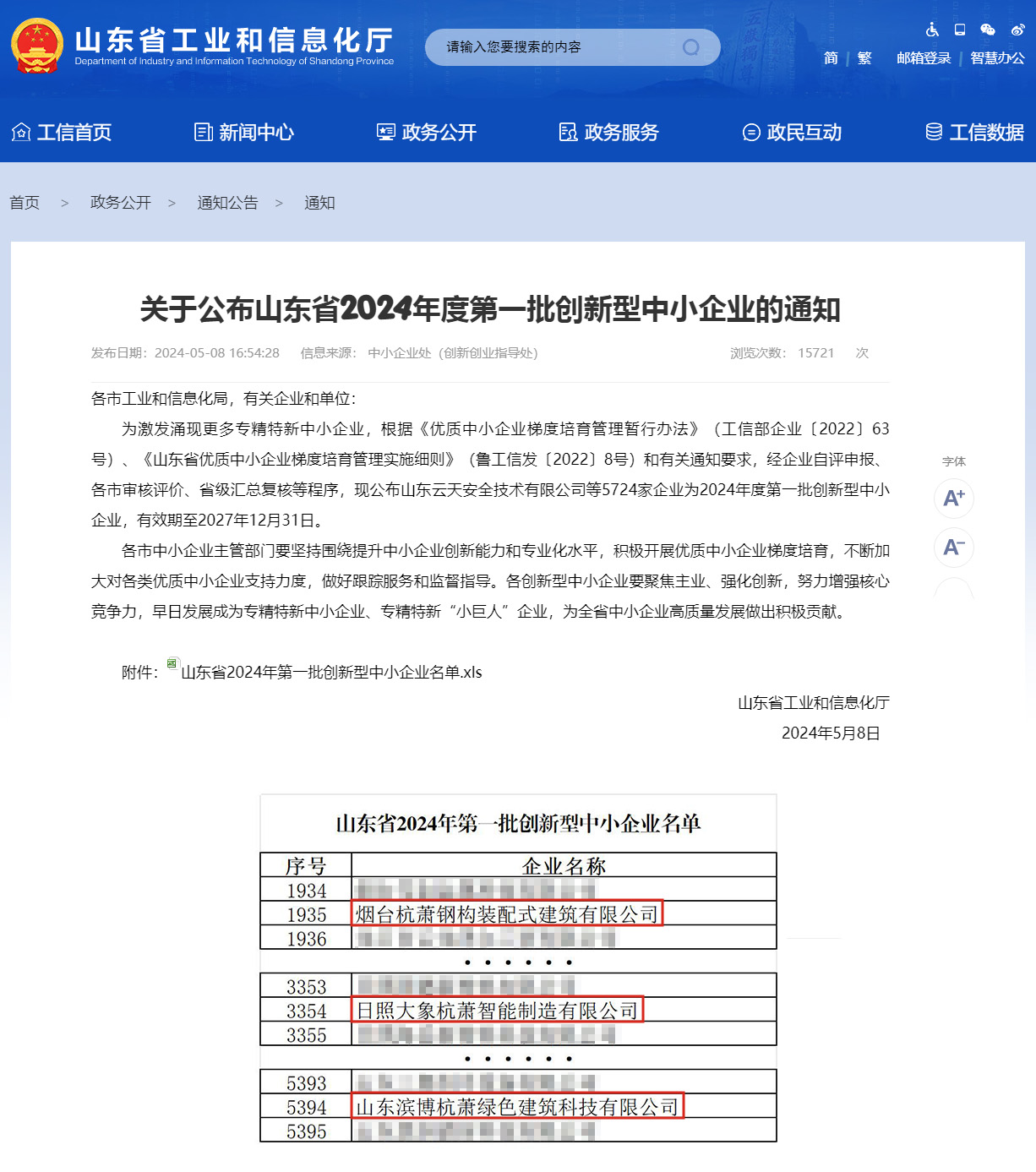The width and height of the screenshot is (1036, 1172).
Task: Increase font size with A+ button
Action: pyautogui.click(x=953, y=499)
